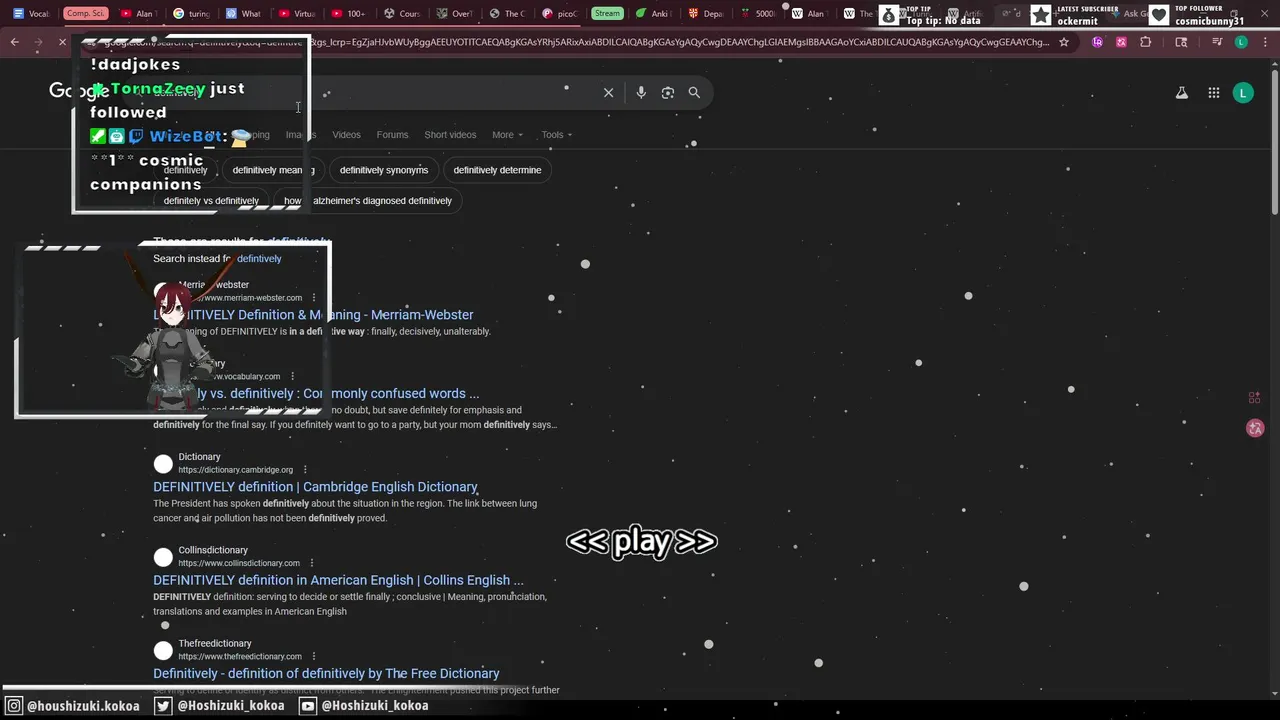Expand the Tools dropdown
The height and width of the screenshot is (720, 1280).
point(557,135)
